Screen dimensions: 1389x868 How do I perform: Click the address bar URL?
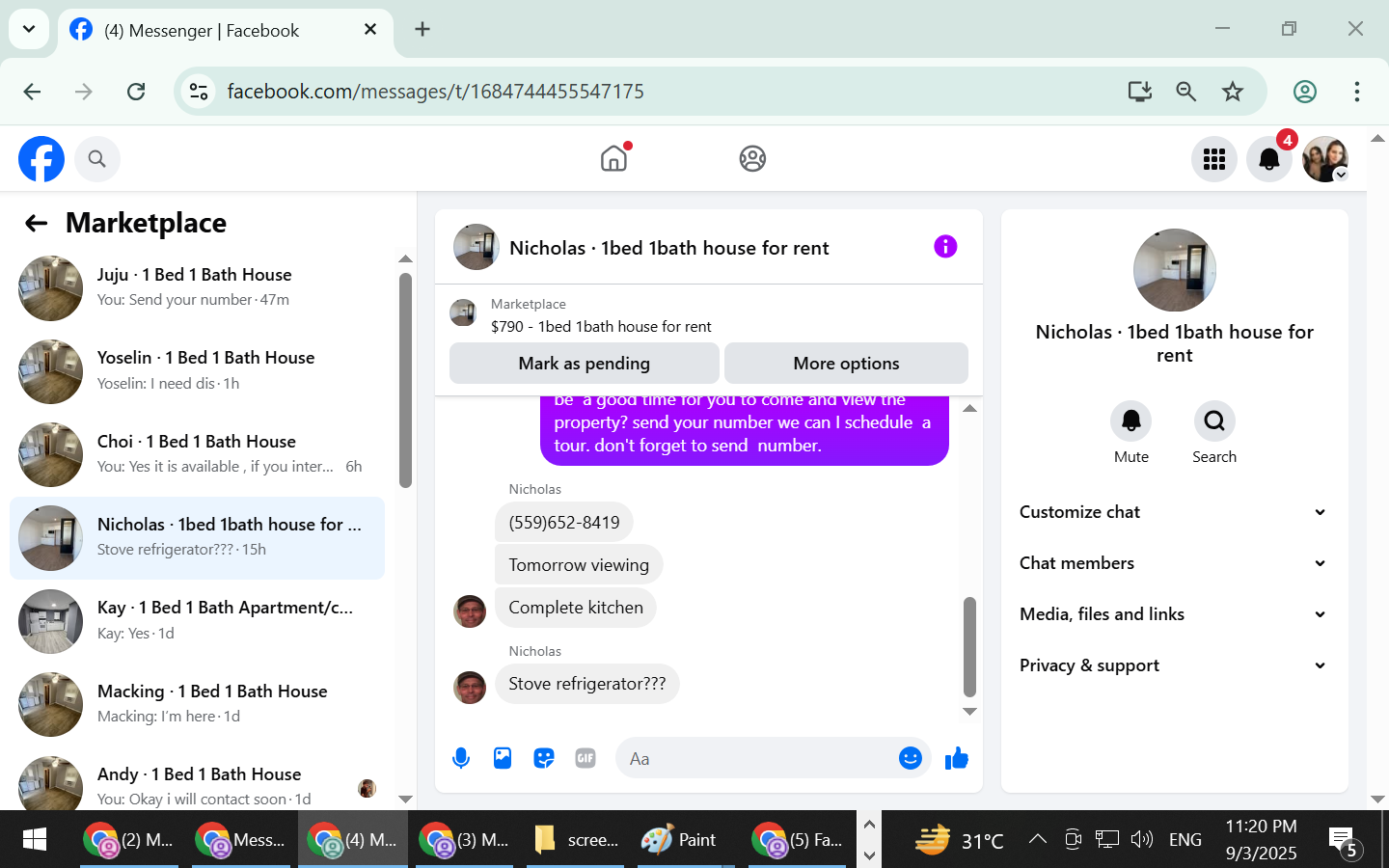(x=435, y=92)
